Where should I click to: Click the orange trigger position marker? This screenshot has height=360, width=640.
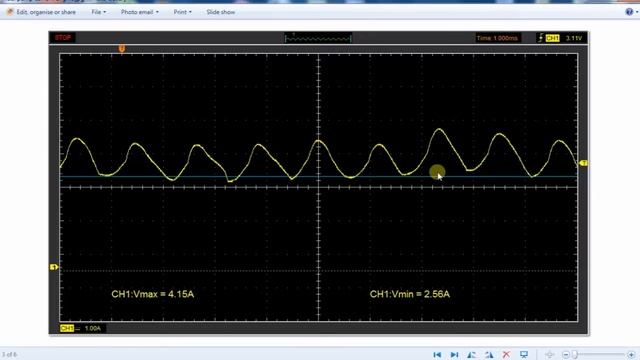(122, 49)
